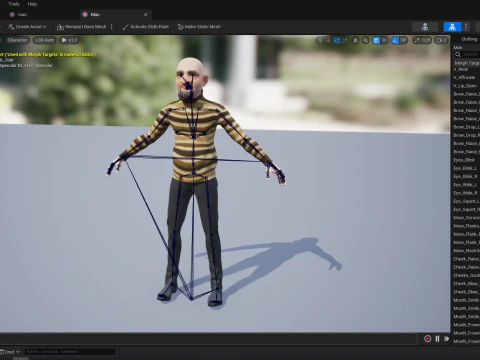This screenshot has height=360, width=480.
Task: Click the Reimport Base Mesh button
Action: pos(81,27)
